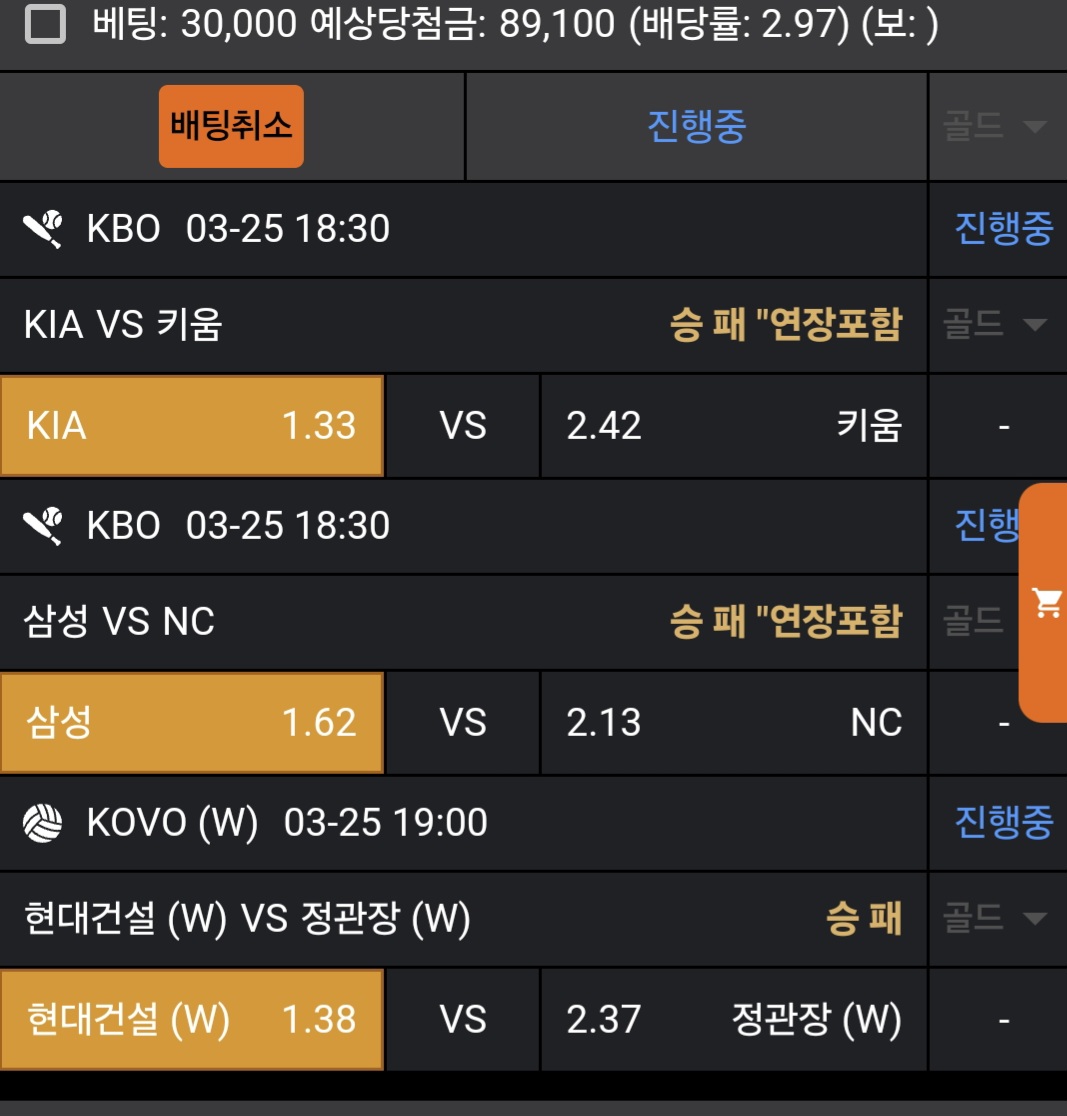Expand 골드 dropdown on KIA VS 키움 row
Viewport: 1067px width, 1116px height.
pyautogui.click(x=995, y=324)
